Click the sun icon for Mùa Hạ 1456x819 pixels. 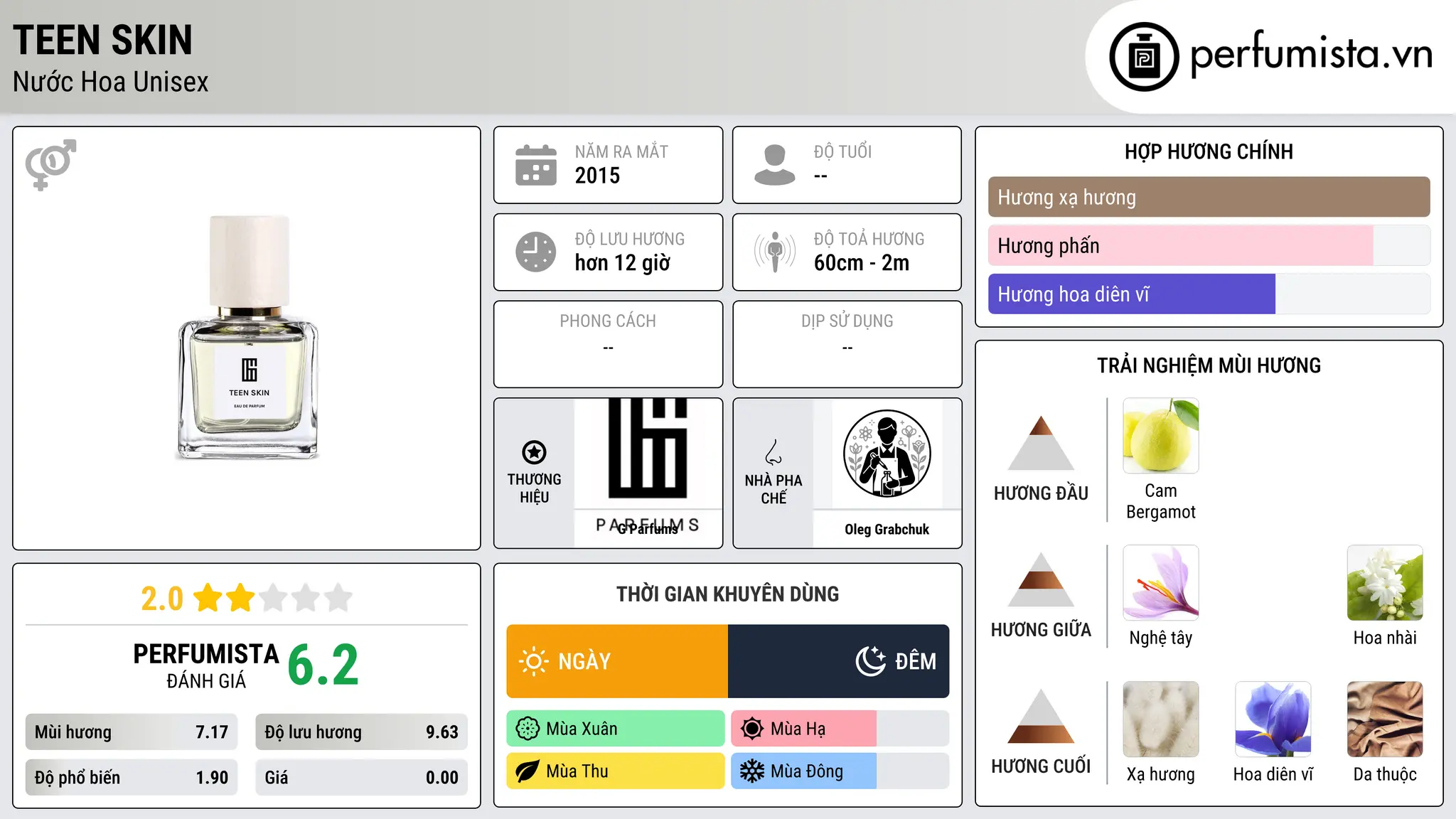[x=752, y=729]
